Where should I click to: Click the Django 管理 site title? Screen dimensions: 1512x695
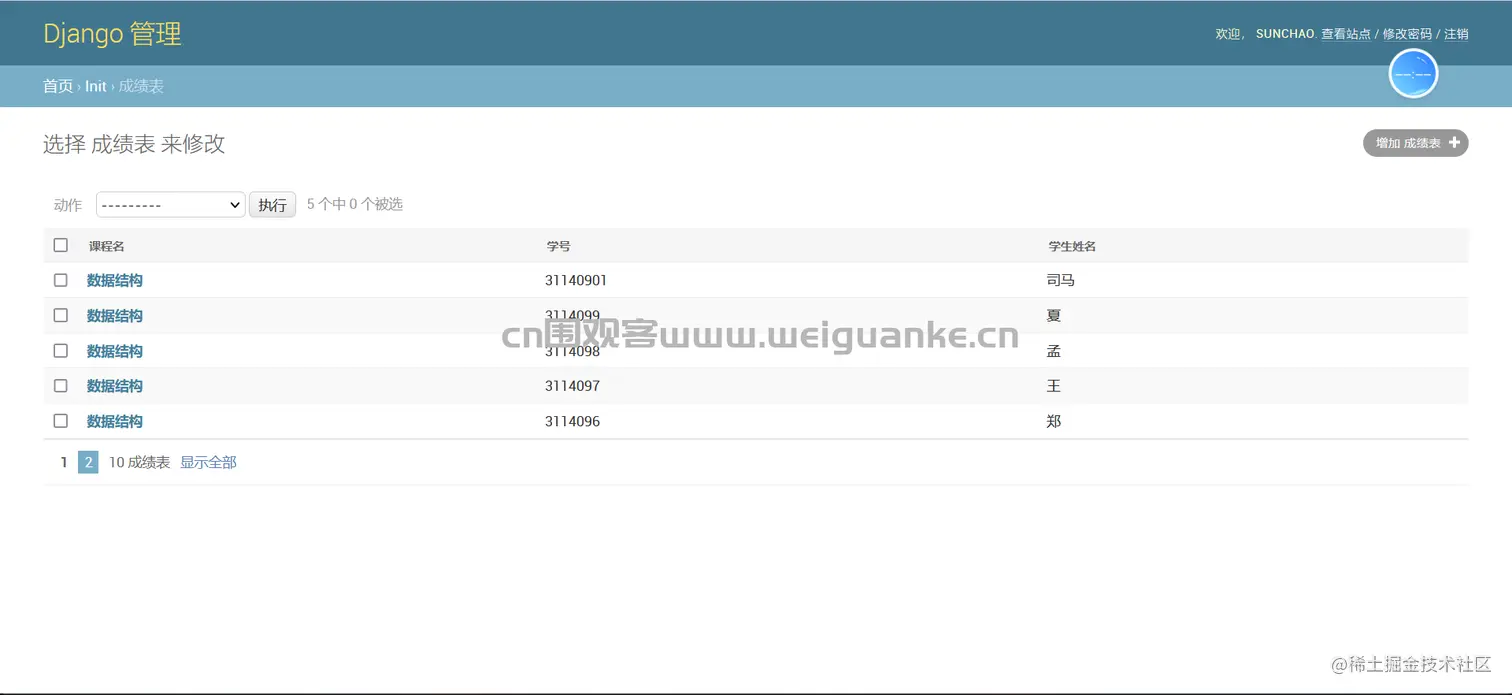tap(113, 34)
